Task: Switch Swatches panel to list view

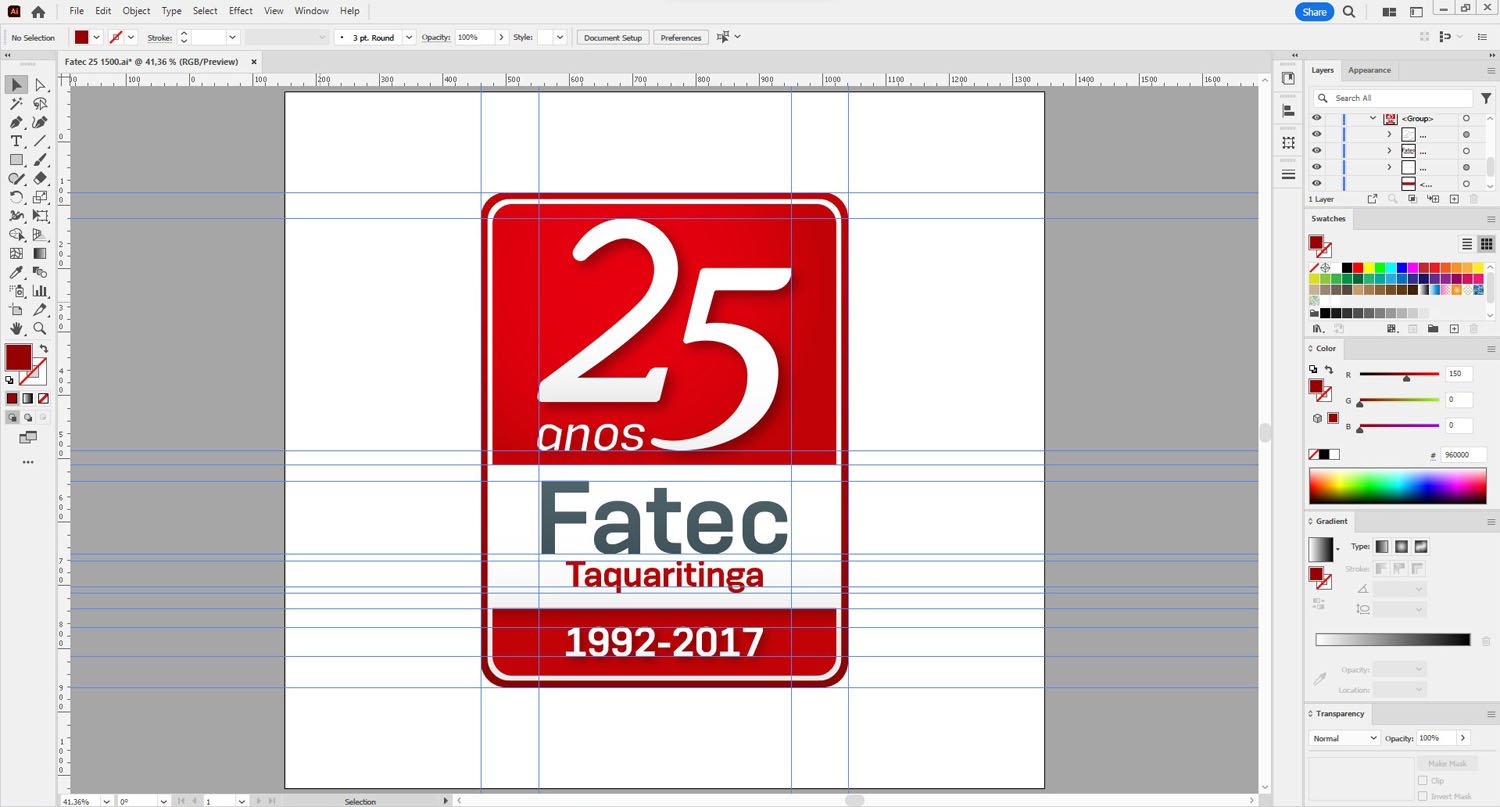Action: (1467, 244)
